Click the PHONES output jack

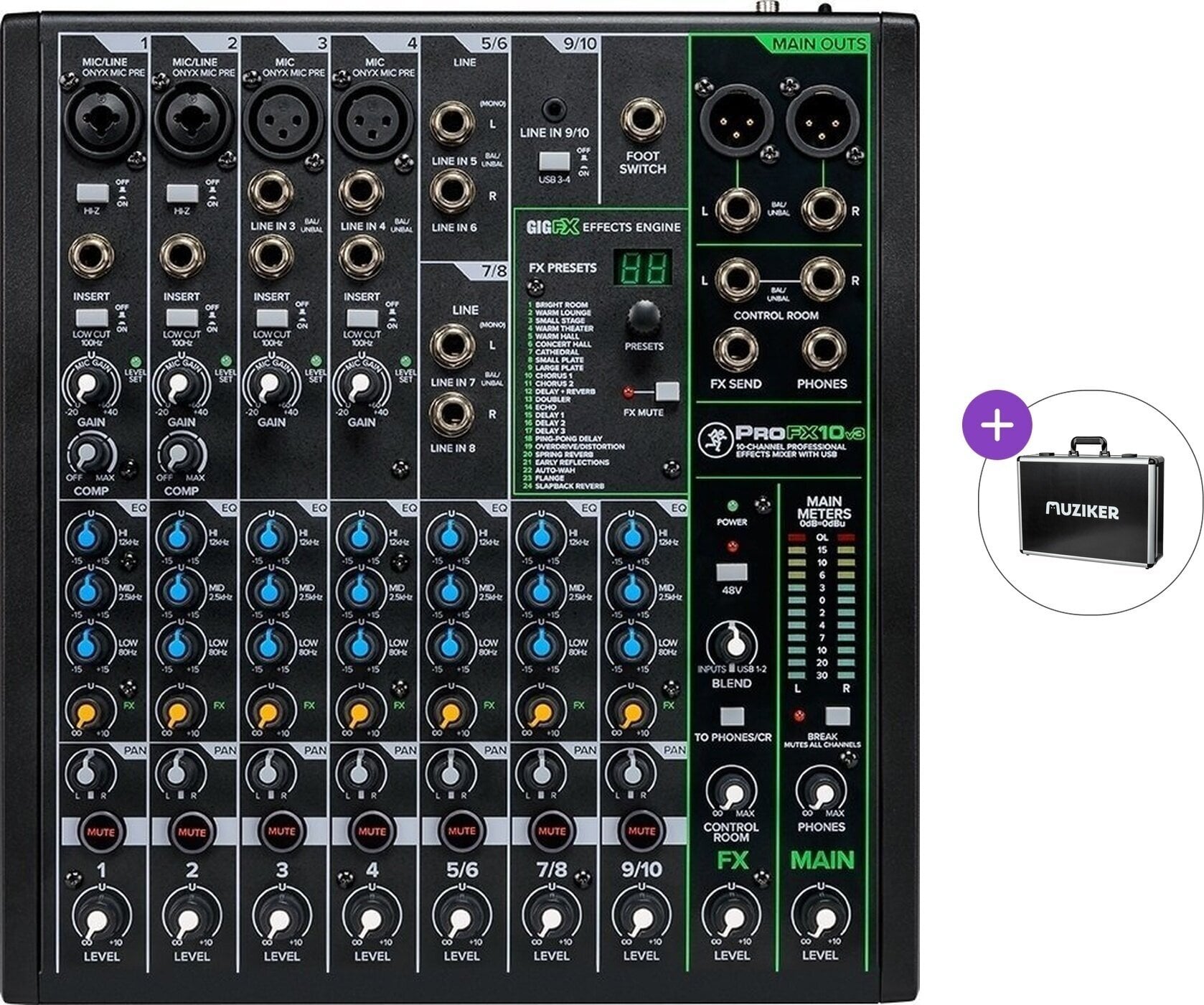[823, 349]
